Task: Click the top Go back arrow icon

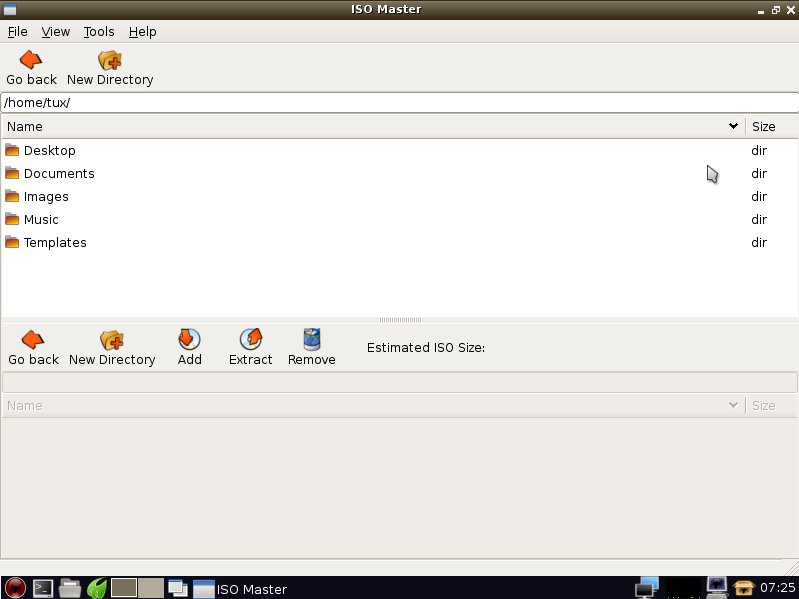Action: click(31, 60)
